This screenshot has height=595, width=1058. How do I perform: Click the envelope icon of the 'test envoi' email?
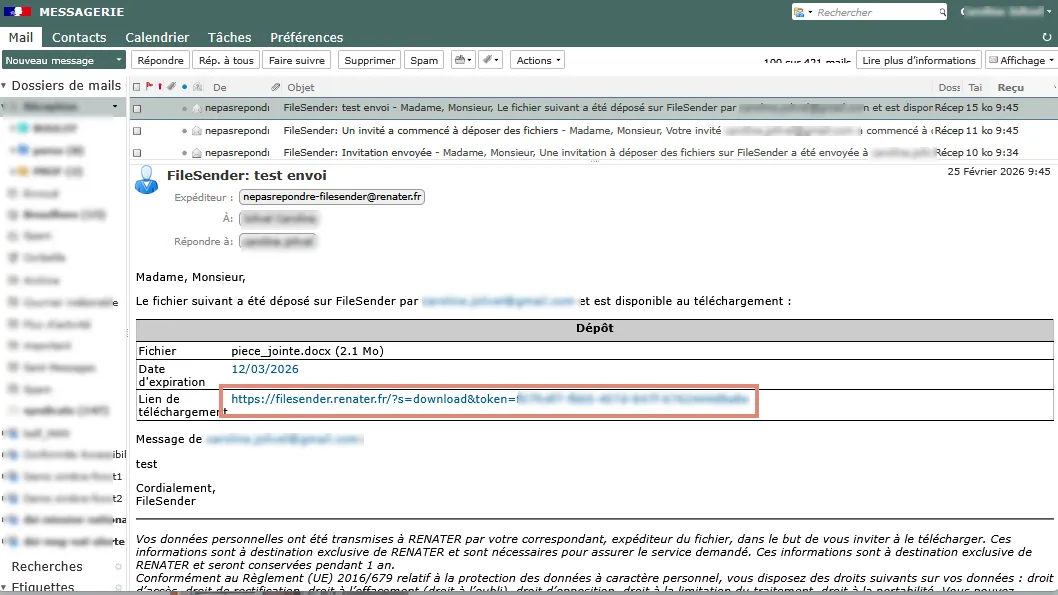coord(197,108)
